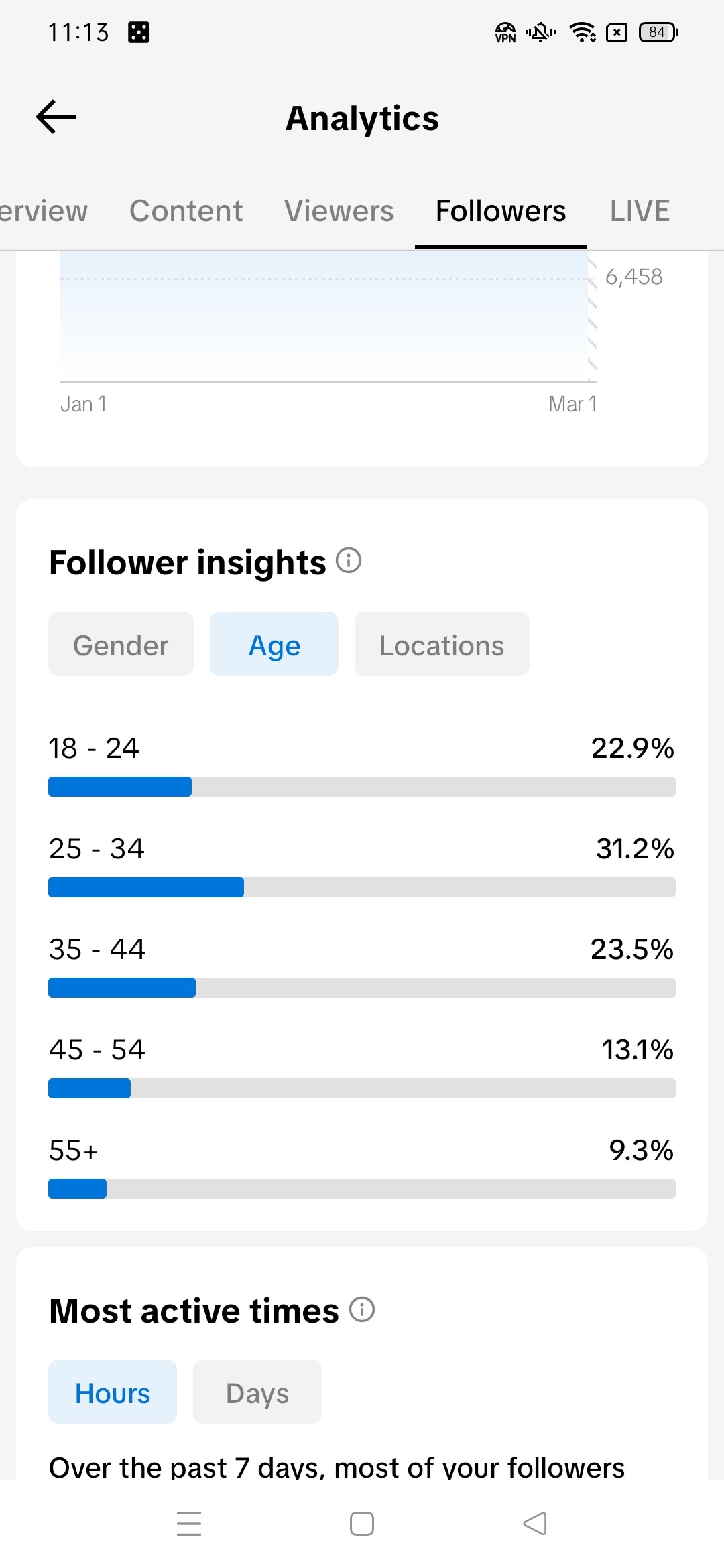This screenshot has height=1568, width=724.
Task: Tap the back arrow icon
Action: 56,117
